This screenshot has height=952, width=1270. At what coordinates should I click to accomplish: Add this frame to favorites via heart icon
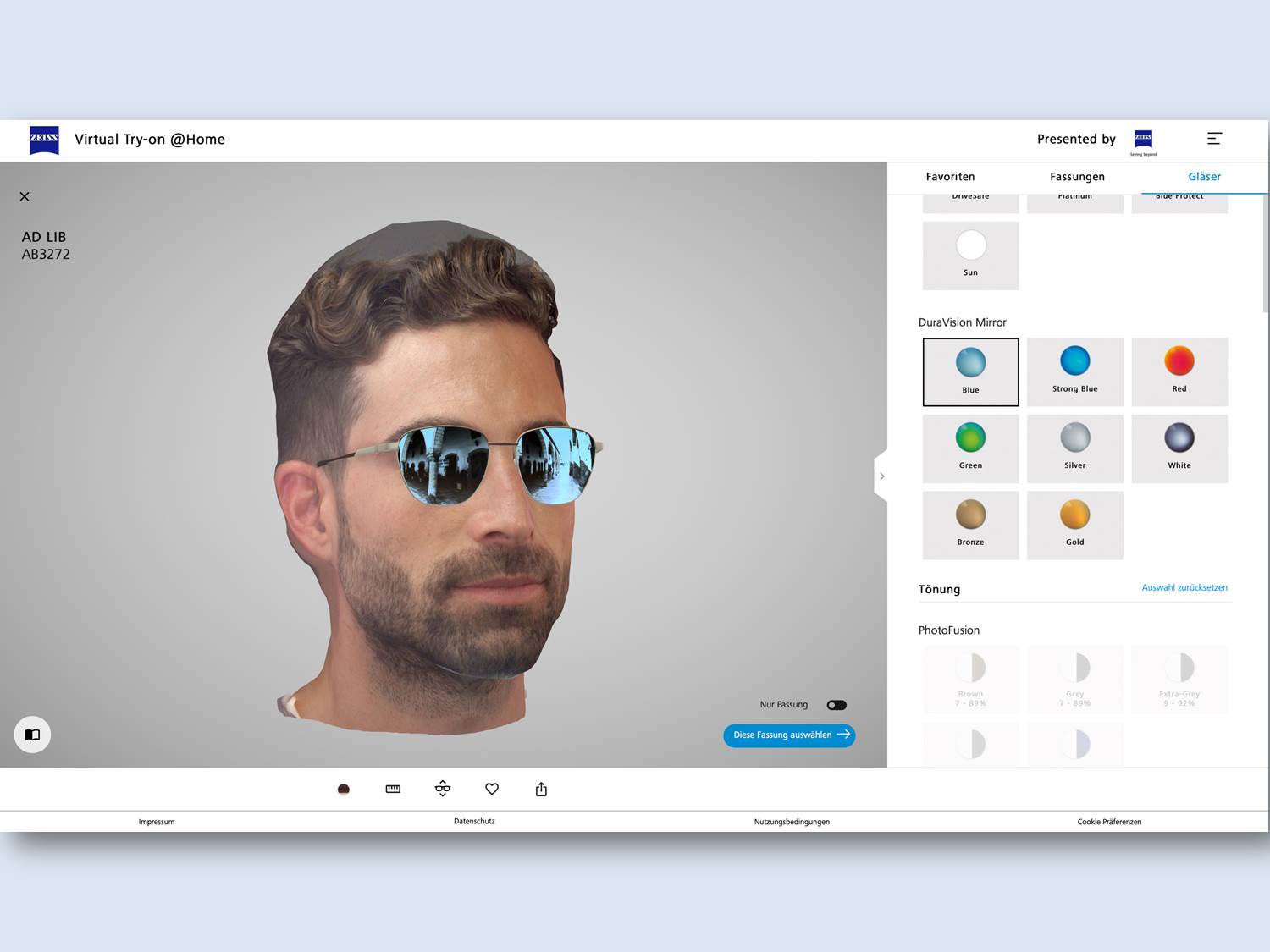(491, 789)
